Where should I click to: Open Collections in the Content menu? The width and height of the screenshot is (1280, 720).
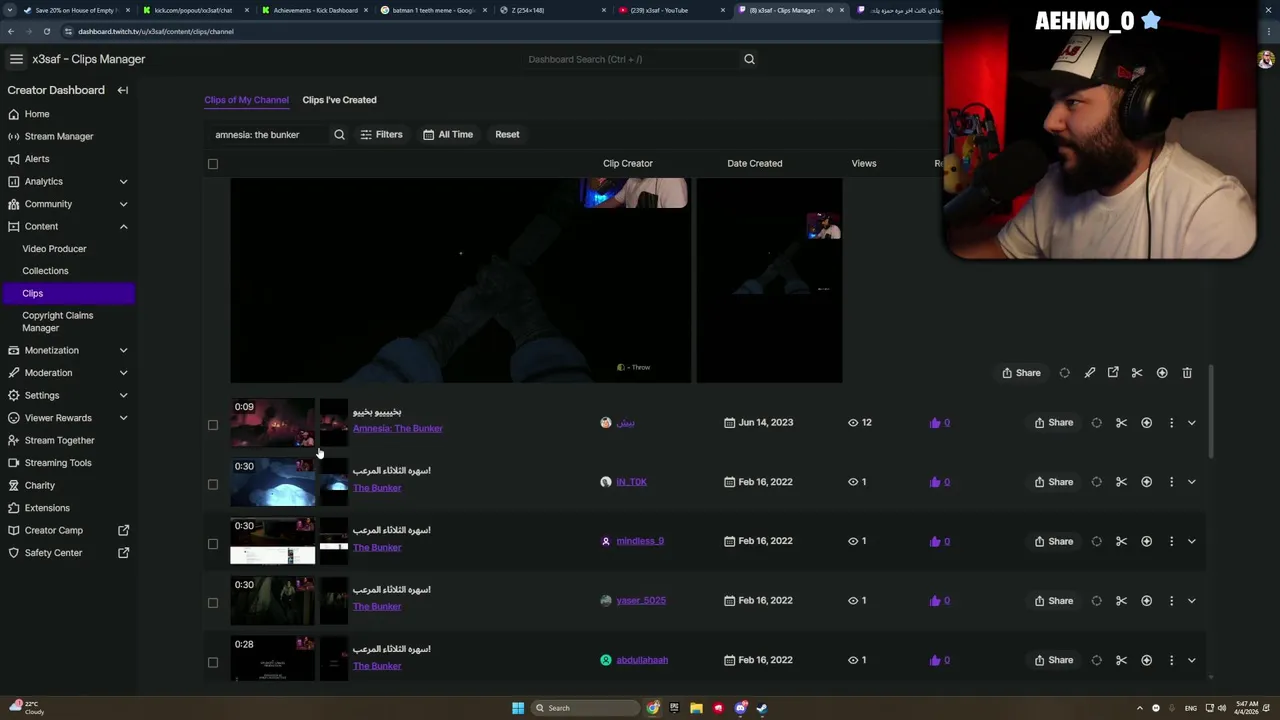pos(45,271)
